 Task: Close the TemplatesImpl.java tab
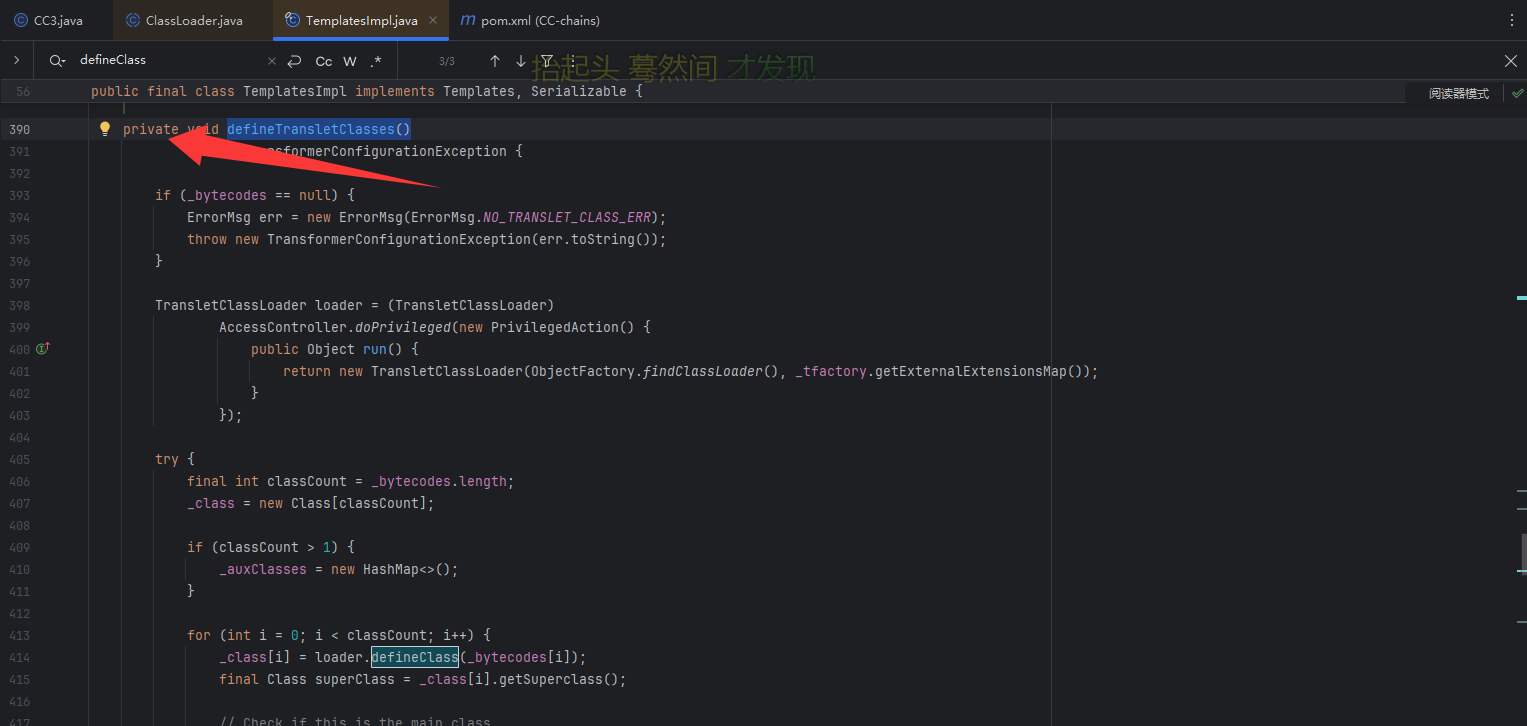coord(432,20)
